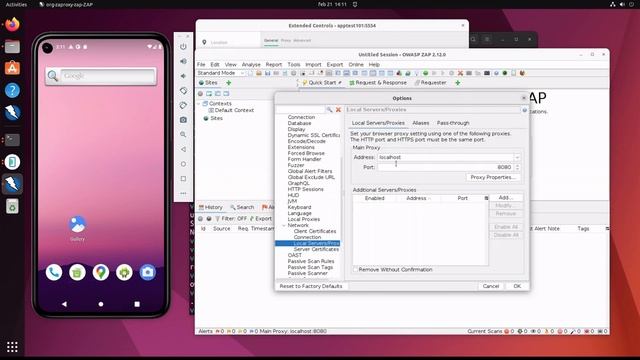Viewport: 640px width, 360px height.
Task: Open the Camera app on the Android home screen
Action: (x=148, y=272)
